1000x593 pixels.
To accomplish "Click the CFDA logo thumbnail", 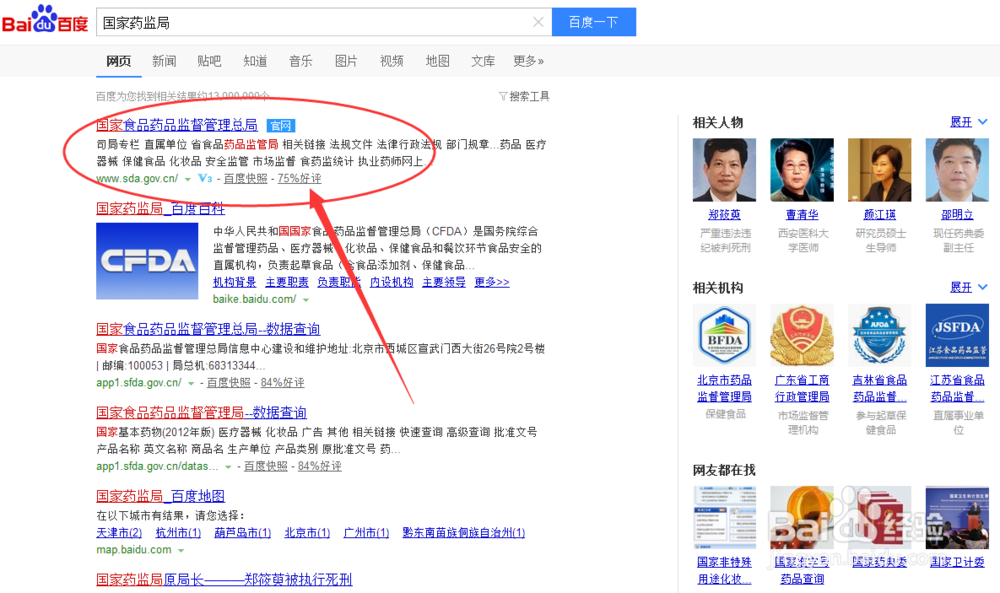I will [x=147, y=261].
